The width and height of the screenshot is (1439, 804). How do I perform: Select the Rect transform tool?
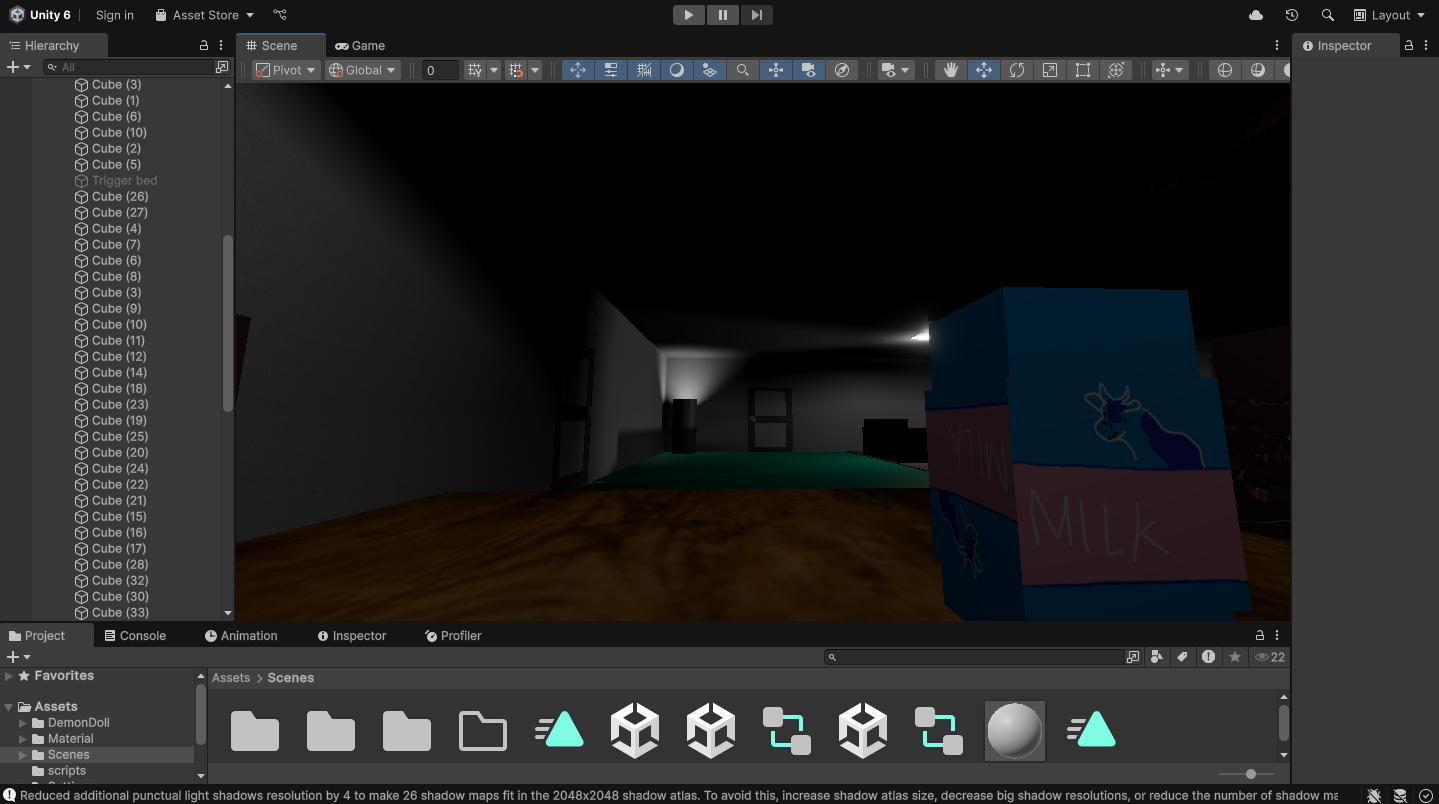coord(1082,69)
